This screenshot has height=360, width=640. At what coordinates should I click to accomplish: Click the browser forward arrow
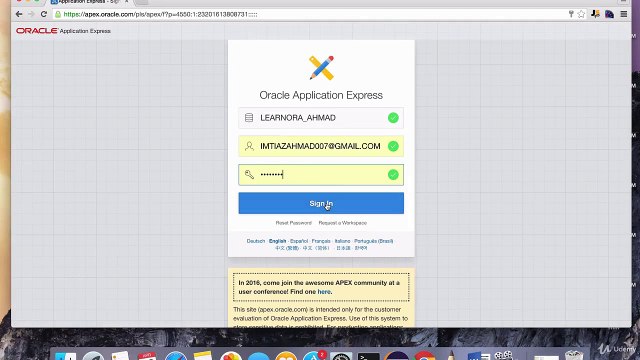point(31,14)
